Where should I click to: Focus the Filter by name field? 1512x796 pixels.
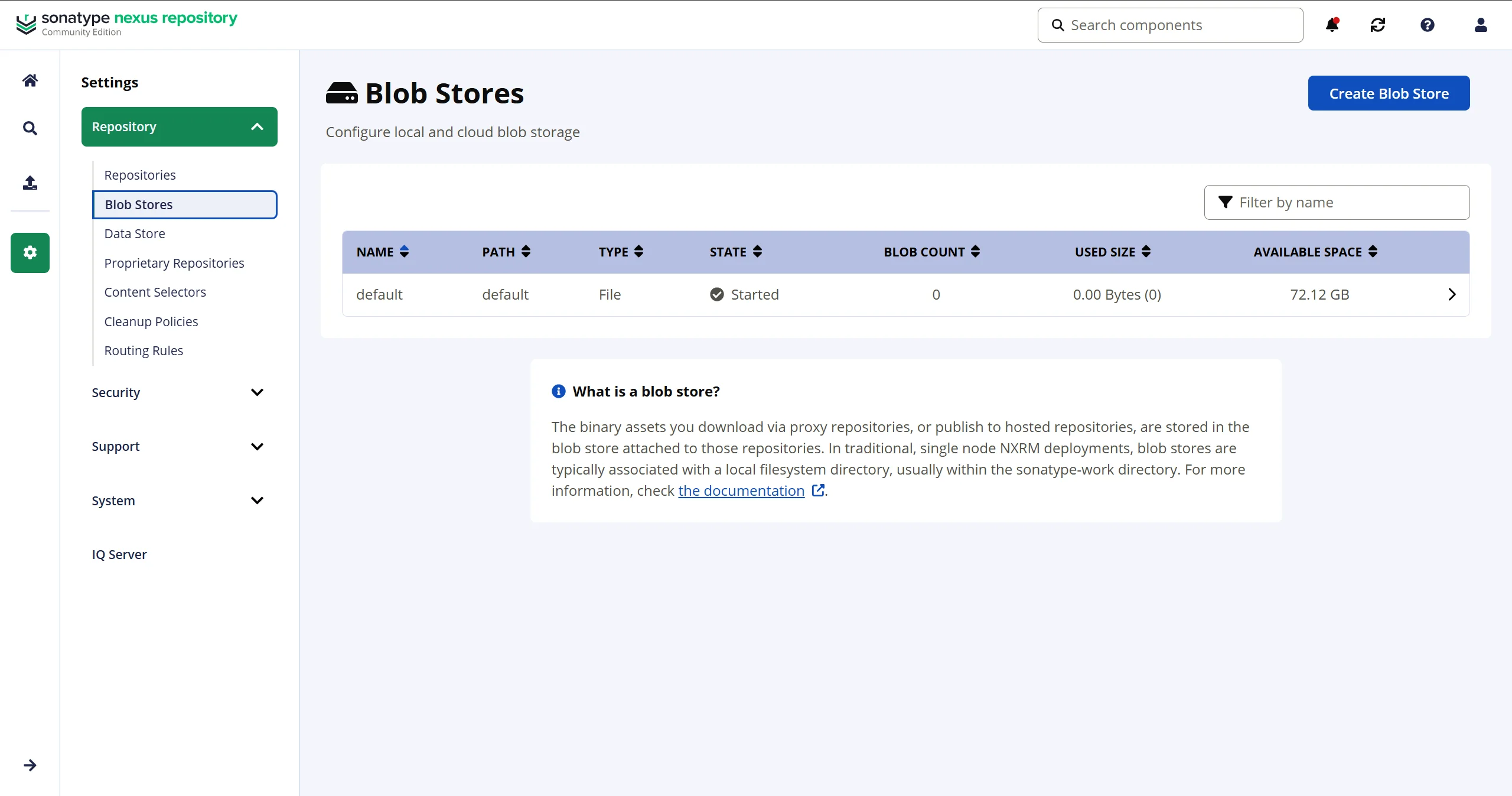coord(1337,202)
